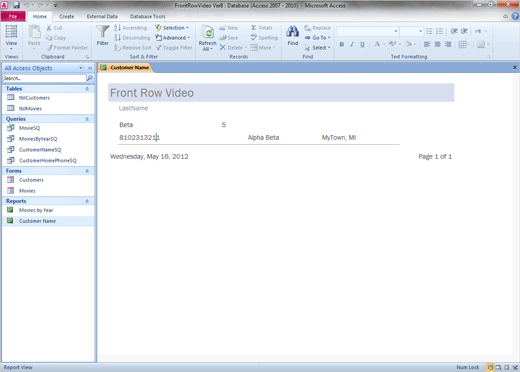This screenshot has width=520, height=372.
Task: Toggle Italic text formatting
Action: point(352,44)
